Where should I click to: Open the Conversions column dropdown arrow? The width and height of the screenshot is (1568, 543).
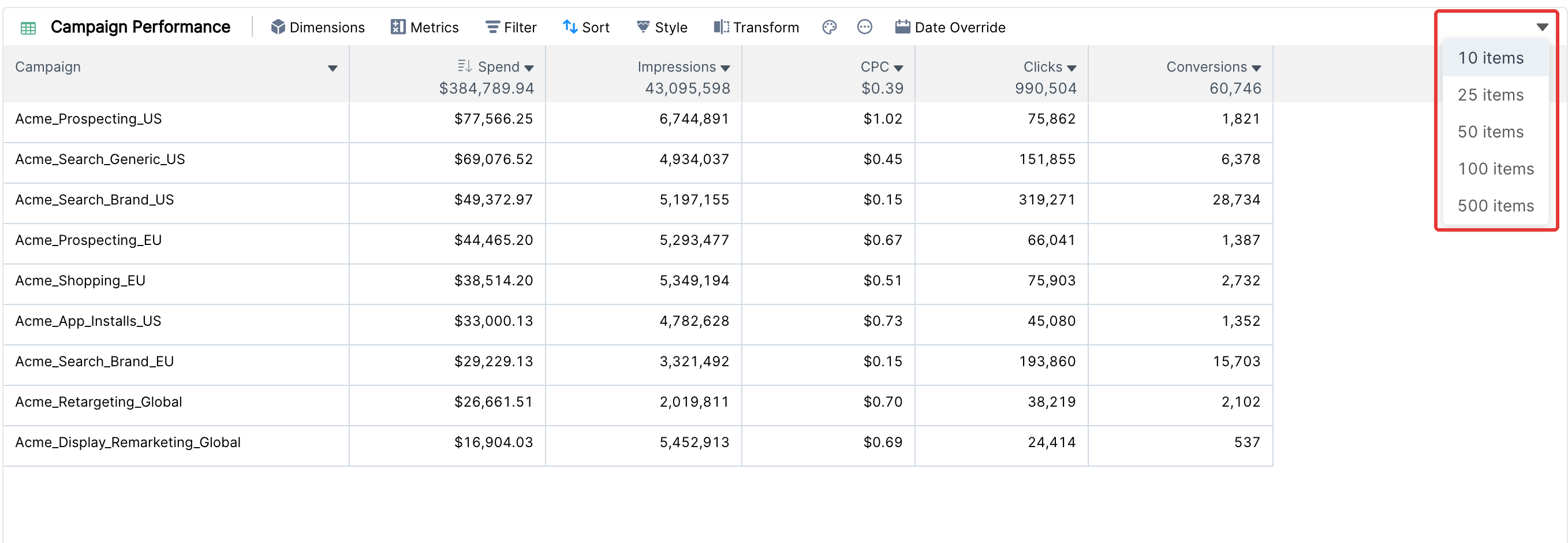pos(1256,68)
